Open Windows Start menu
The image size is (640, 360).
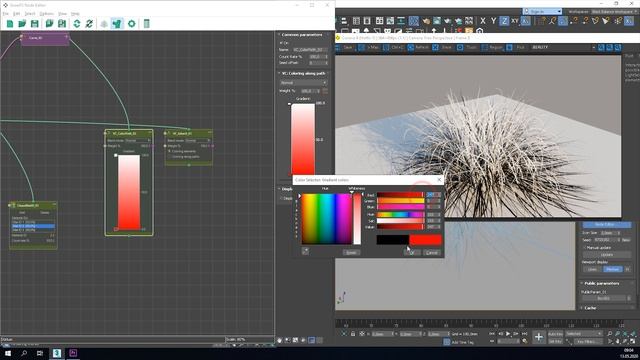pyautogui.click(x=8, y=353)
